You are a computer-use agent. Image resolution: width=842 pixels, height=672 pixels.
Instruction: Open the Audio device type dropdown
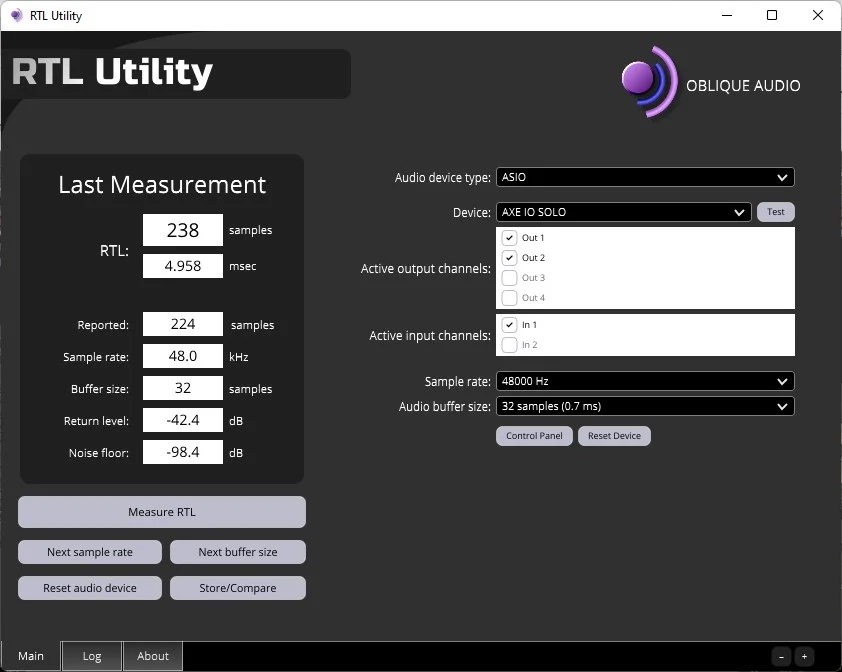[645, 176]
